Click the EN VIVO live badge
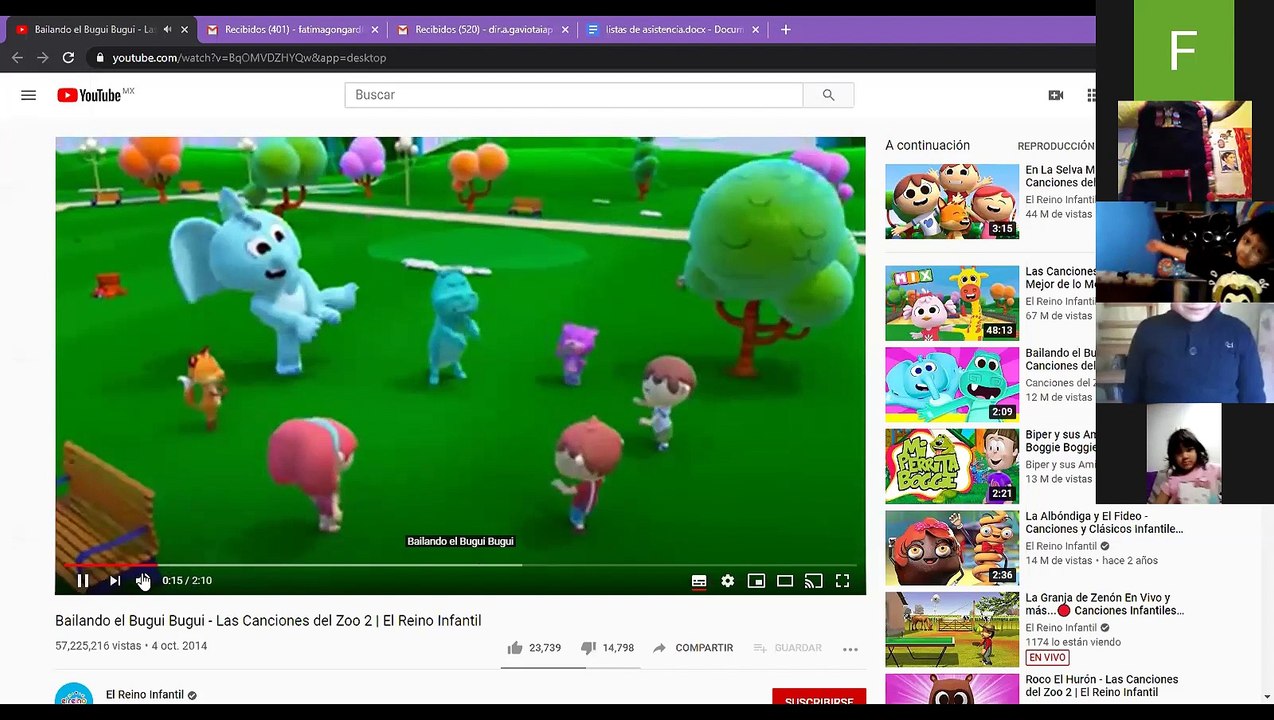Viewport: 1274px width, 720px height. point(1047,657)
